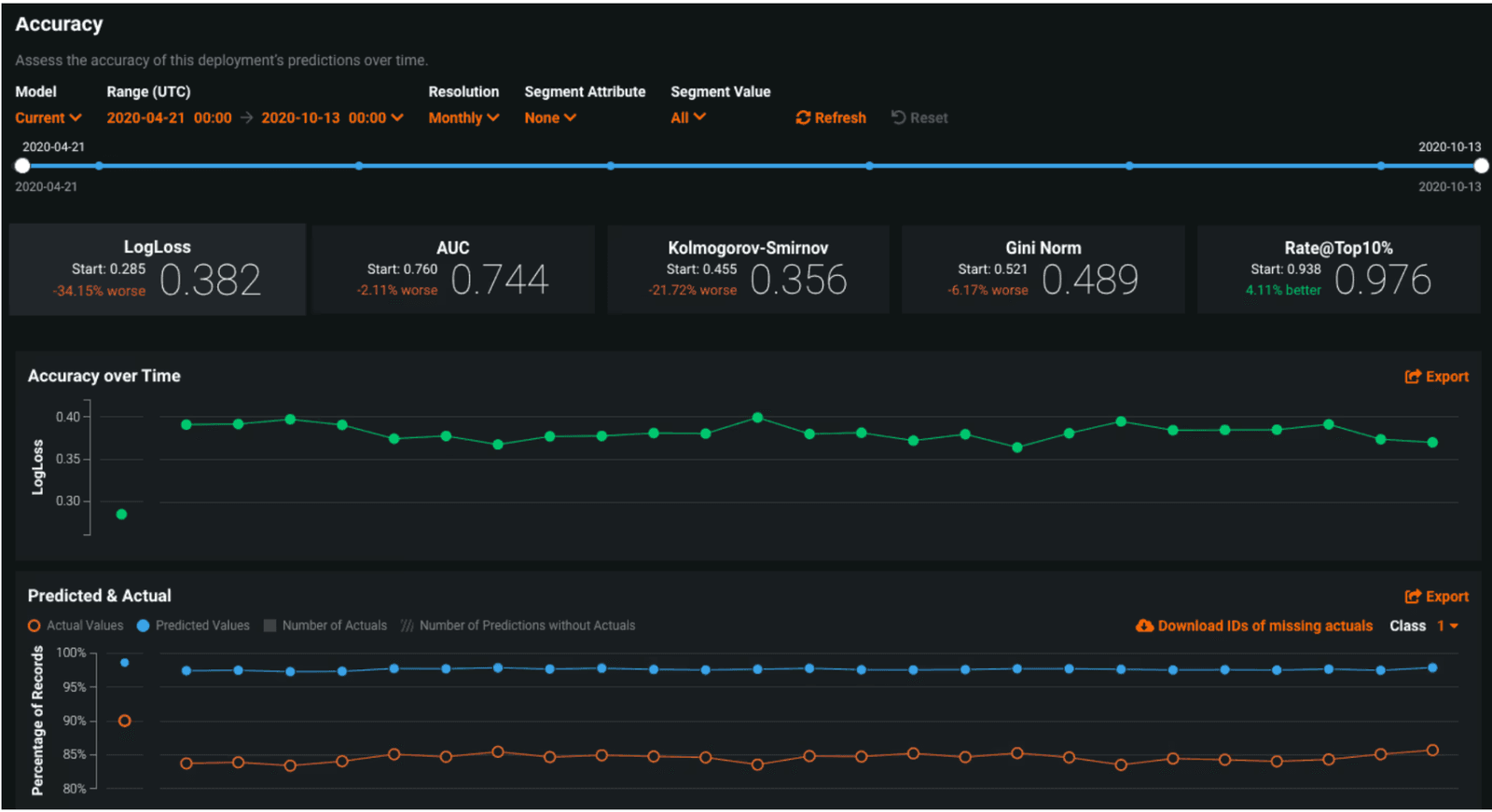Toggle Number of Actuals legend box

pyautogui.click(x=269, y=626)
